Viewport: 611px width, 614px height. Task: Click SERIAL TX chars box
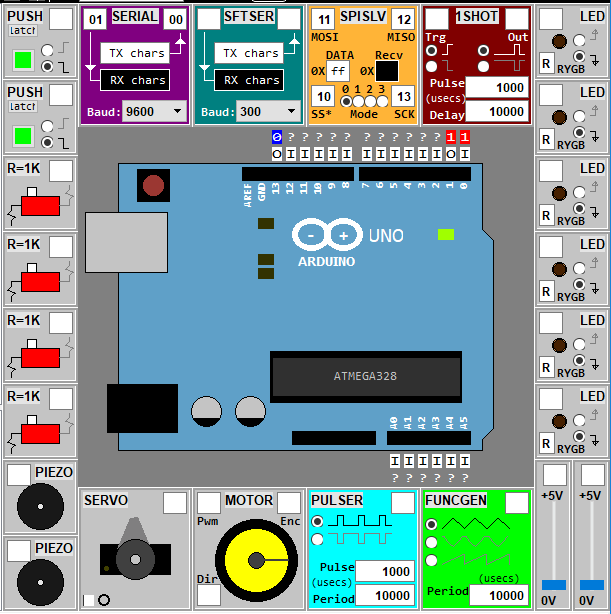pos(135,53)
